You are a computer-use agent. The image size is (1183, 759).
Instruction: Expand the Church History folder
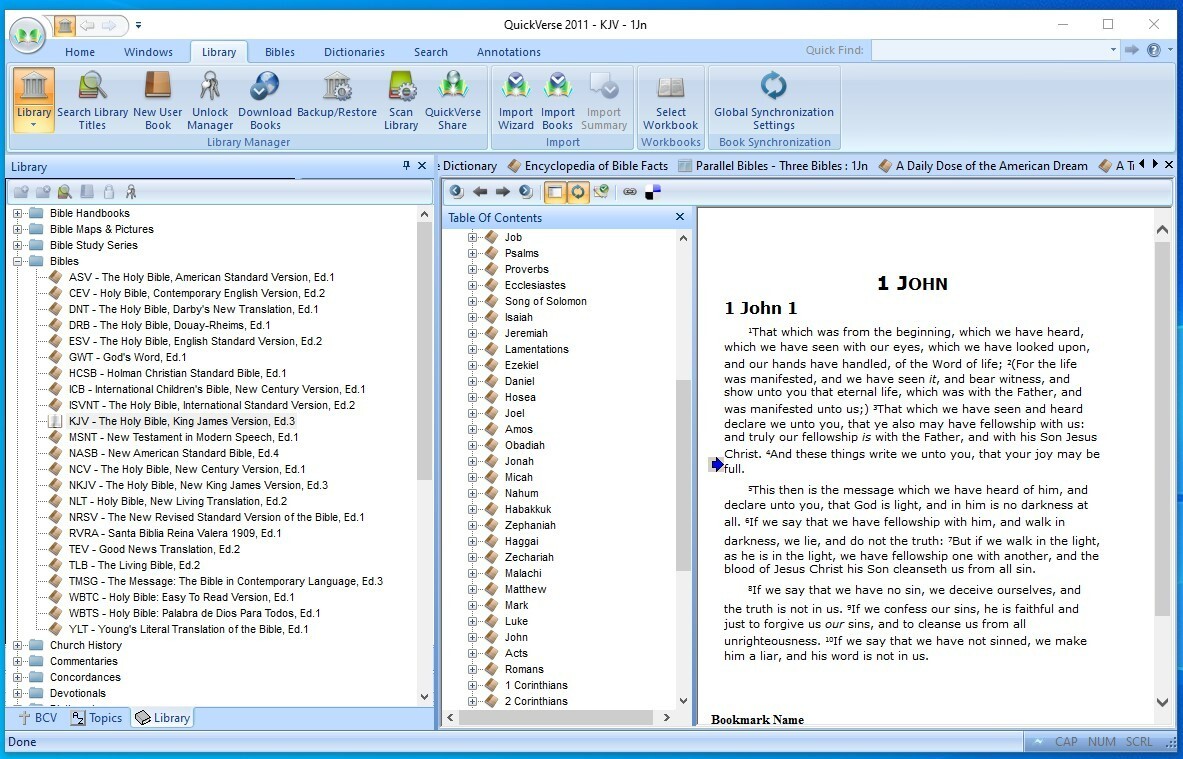[x=17, y=645]
